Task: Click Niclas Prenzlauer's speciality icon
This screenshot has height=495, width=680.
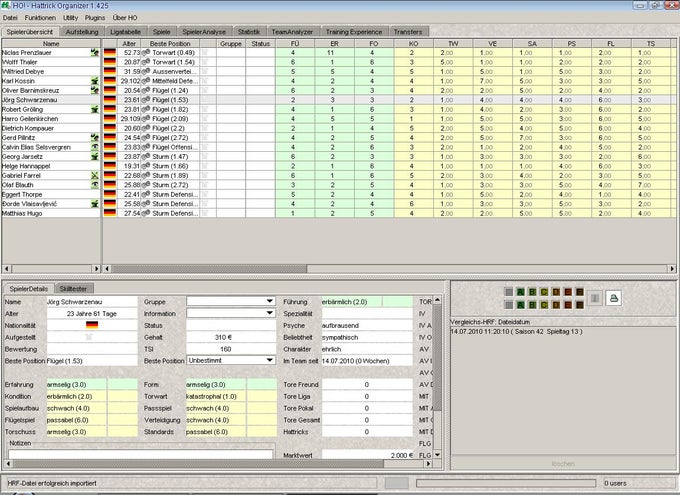Action: (x=95, y=52)
